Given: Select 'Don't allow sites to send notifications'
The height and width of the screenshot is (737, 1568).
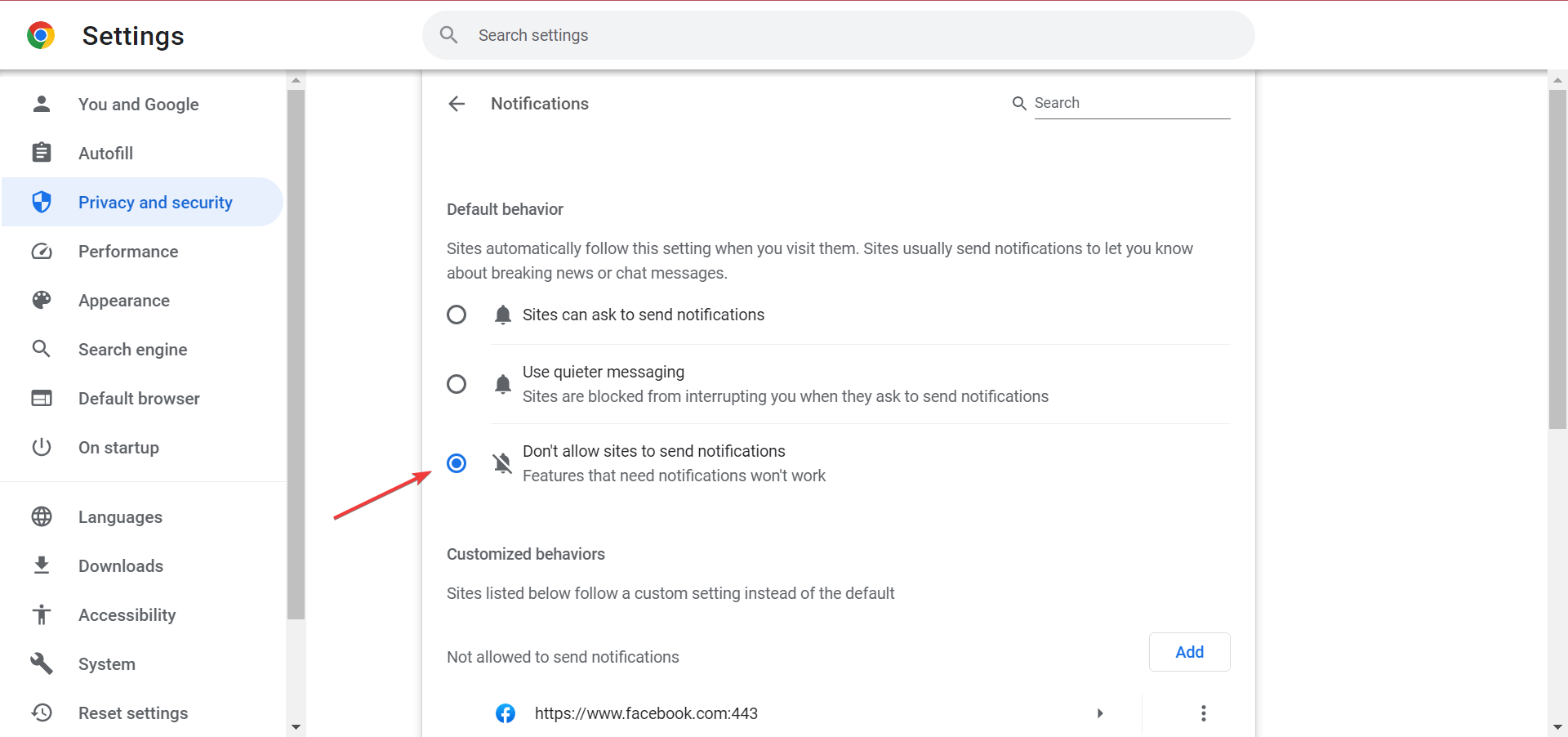Looking at the screenshot, I should coord(457,463).
